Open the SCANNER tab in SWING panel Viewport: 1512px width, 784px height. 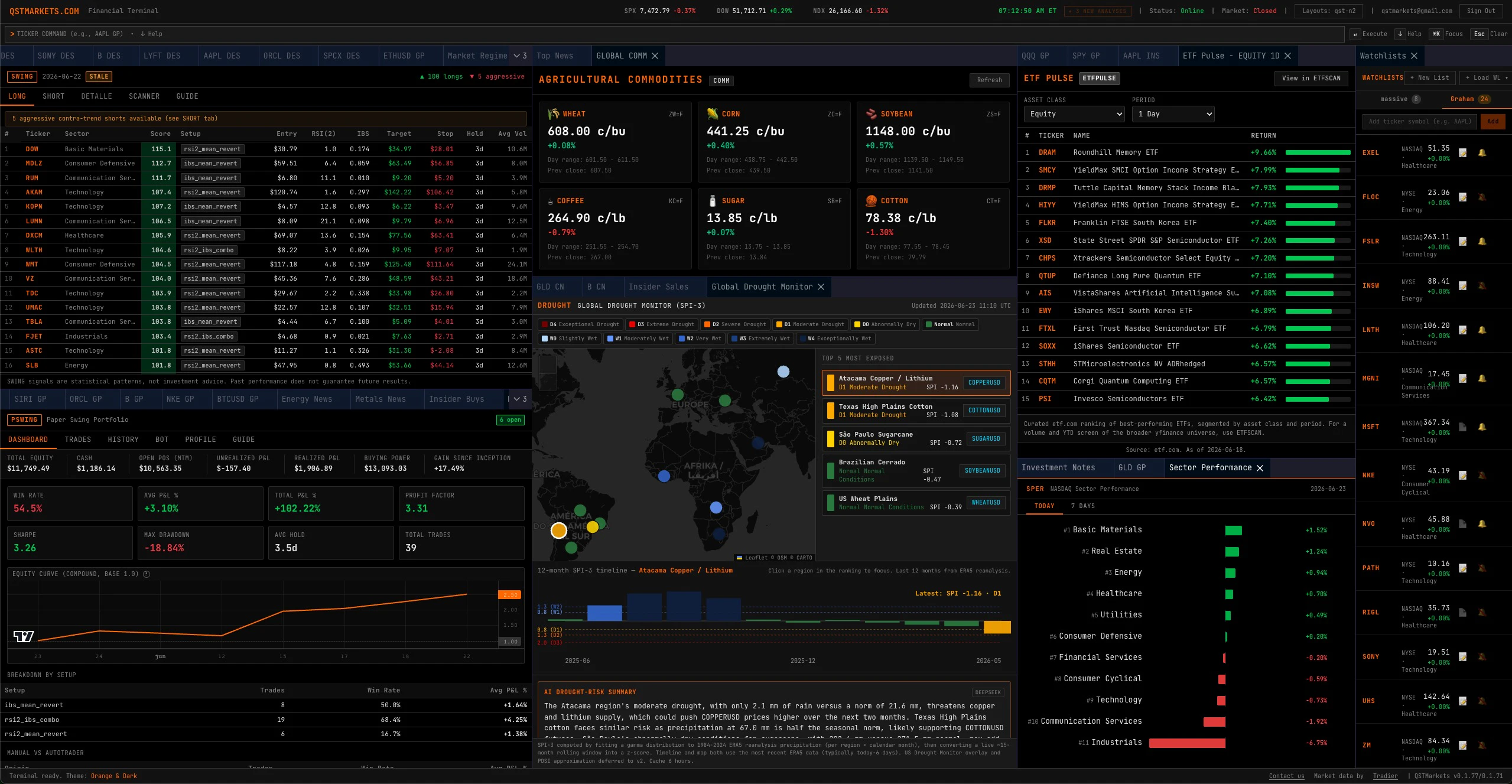point(144,96)
